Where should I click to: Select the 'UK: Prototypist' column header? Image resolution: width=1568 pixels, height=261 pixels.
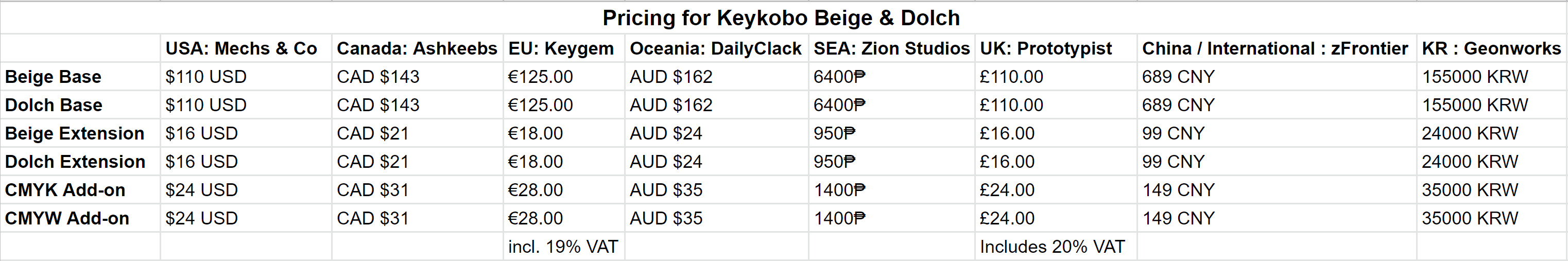pyautogui.click(x=1045, y=48)
